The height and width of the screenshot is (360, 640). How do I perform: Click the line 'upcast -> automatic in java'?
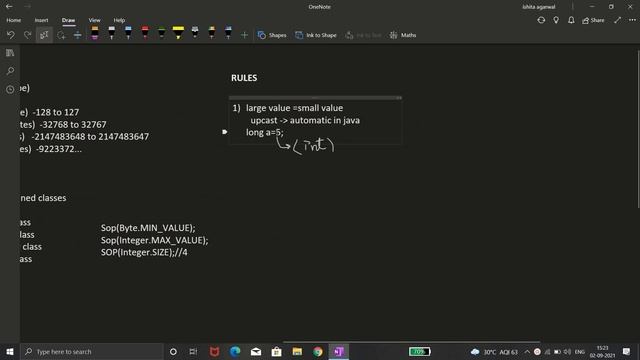(x=305, y=120)
